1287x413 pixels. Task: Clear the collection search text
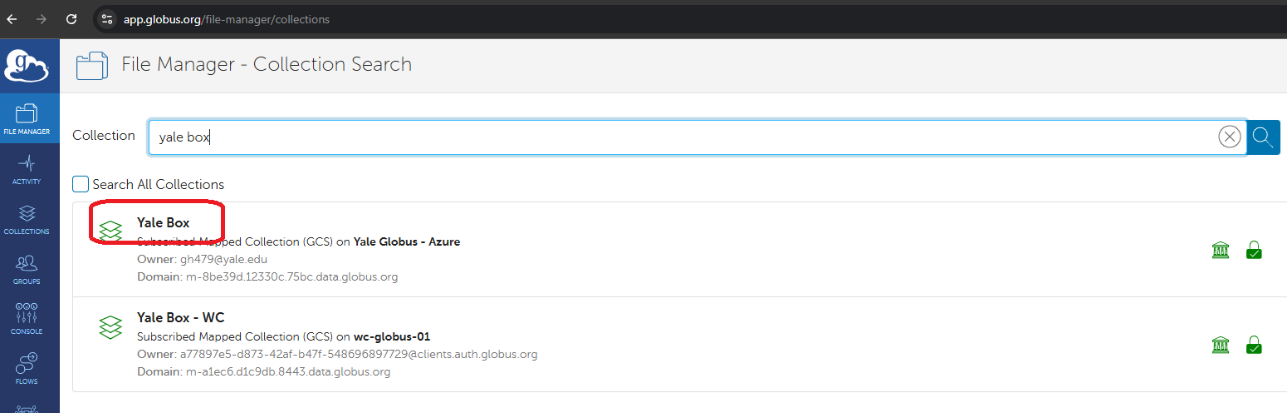pyautogui.click(x=1229, y=137)
